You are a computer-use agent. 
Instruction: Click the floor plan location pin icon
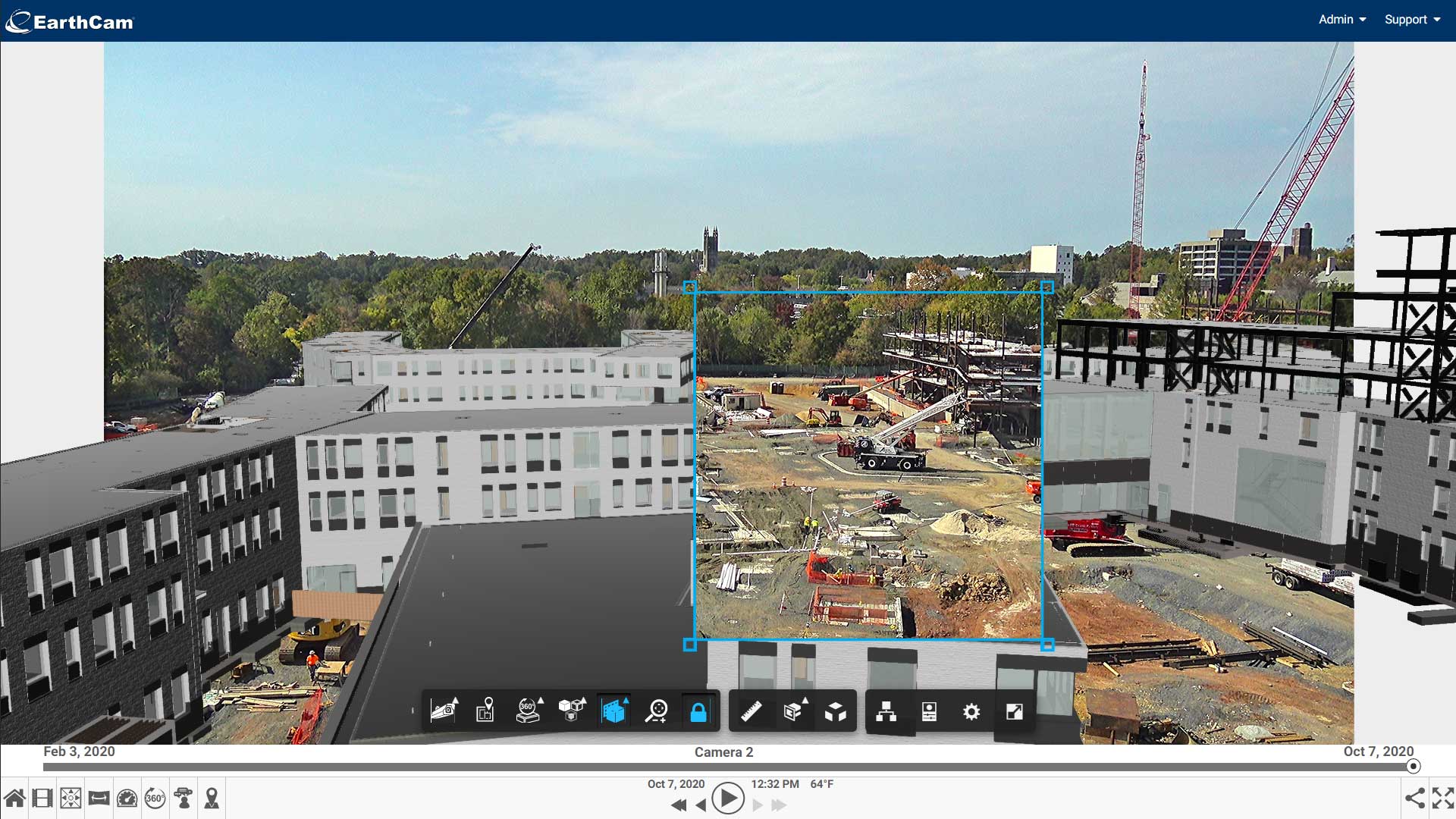pos(485,711)
